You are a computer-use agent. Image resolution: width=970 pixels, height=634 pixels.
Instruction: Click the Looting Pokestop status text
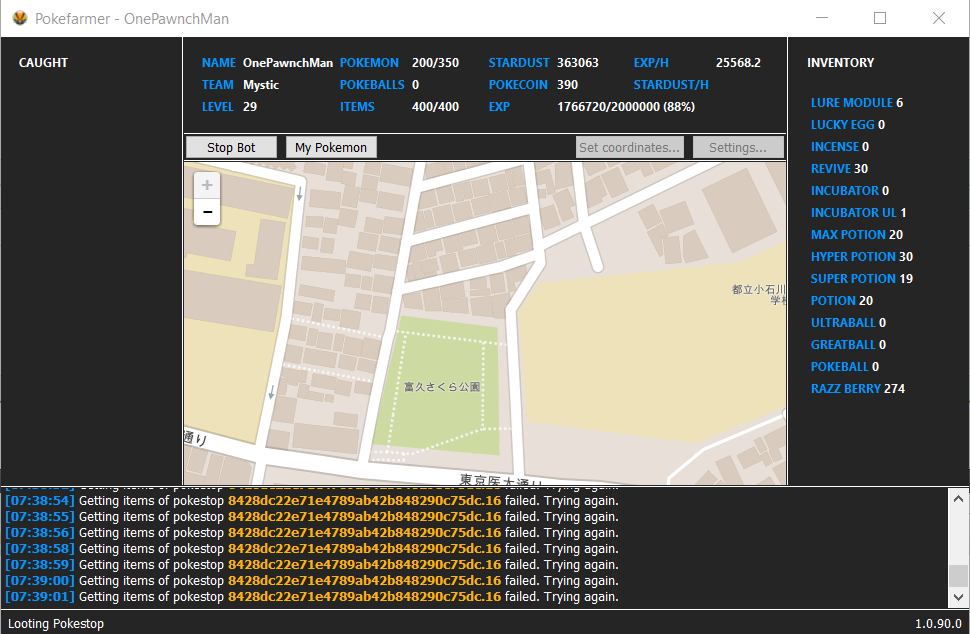click(56, 623)
